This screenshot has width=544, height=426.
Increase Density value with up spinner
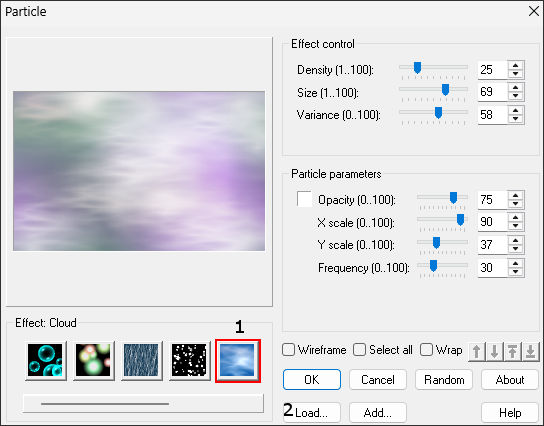coord(516,65)
